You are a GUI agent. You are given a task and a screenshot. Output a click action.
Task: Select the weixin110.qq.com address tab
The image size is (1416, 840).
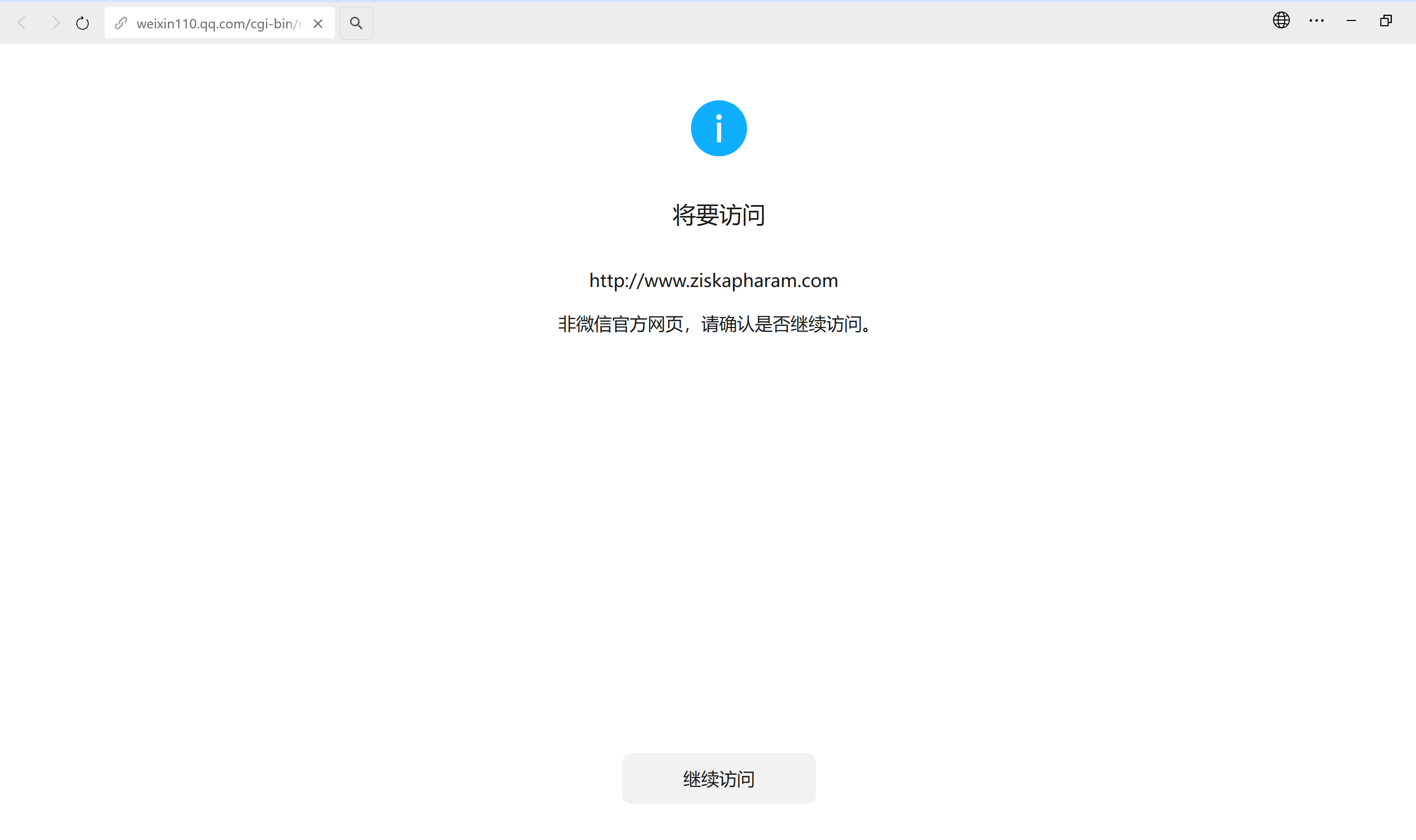click(220, 23)
